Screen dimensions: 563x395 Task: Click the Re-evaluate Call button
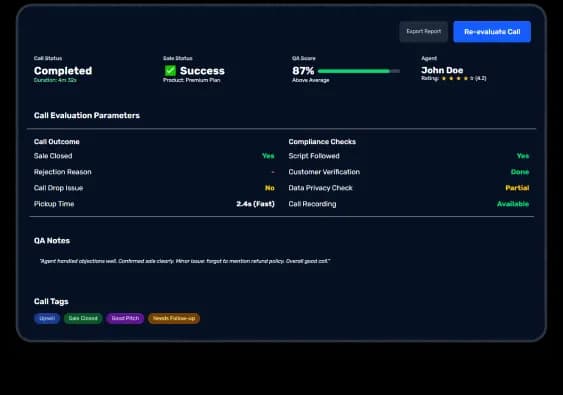[x=492, y=32]
